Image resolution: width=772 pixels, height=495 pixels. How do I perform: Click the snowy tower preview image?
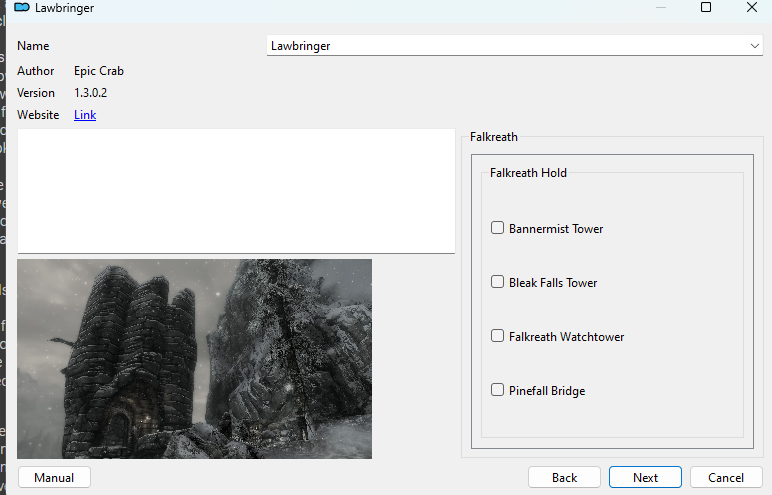(194, 359)
